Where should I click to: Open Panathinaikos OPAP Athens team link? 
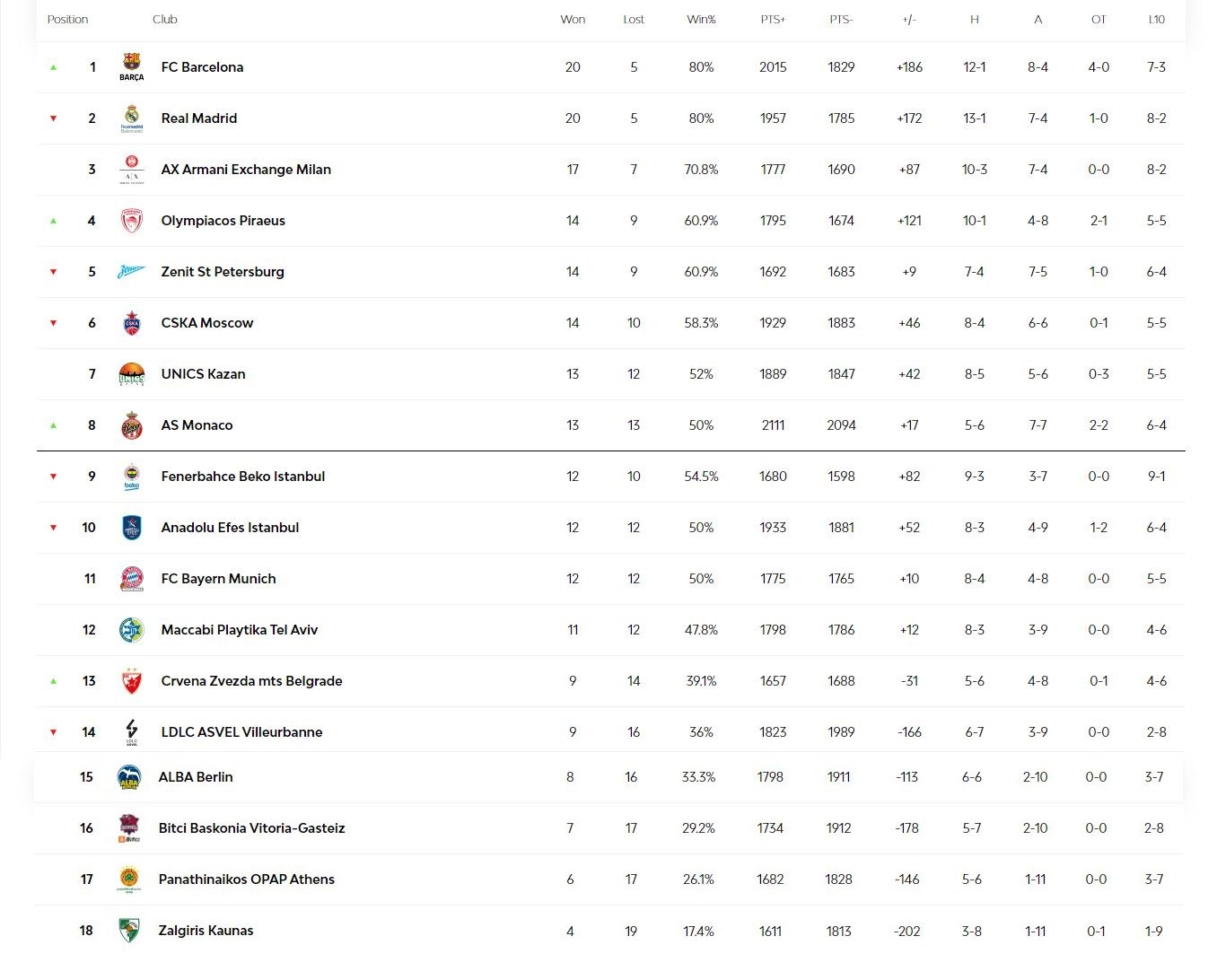[x=247, y=879]
